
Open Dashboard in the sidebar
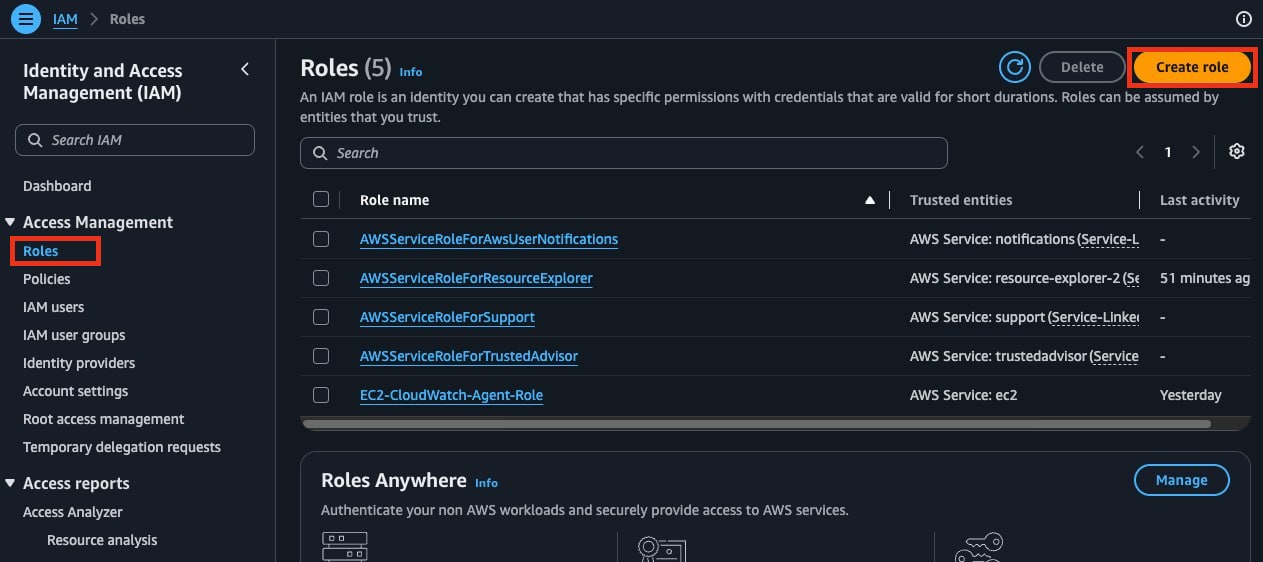click(57, 186)
